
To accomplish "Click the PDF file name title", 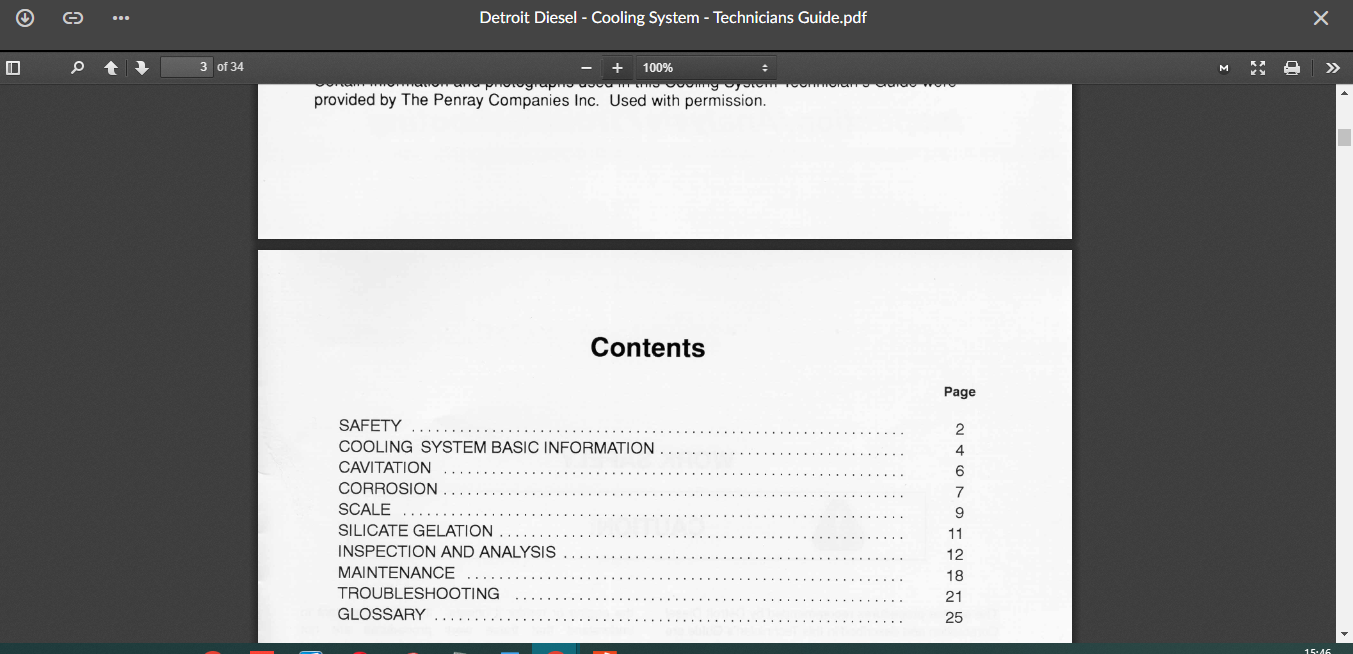I will [673, 18].
